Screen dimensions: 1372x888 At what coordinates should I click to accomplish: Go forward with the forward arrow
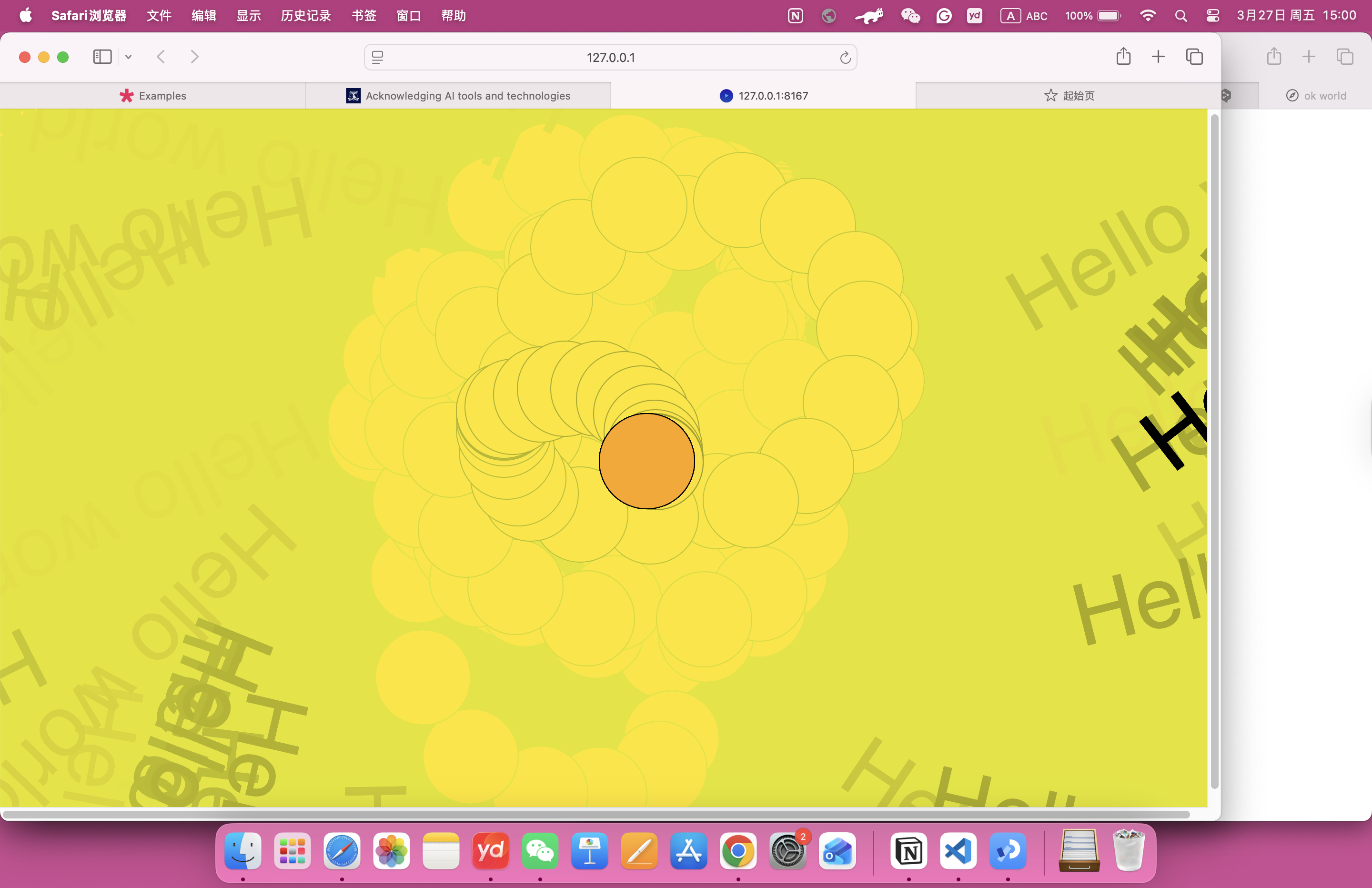tap(195, 57)
